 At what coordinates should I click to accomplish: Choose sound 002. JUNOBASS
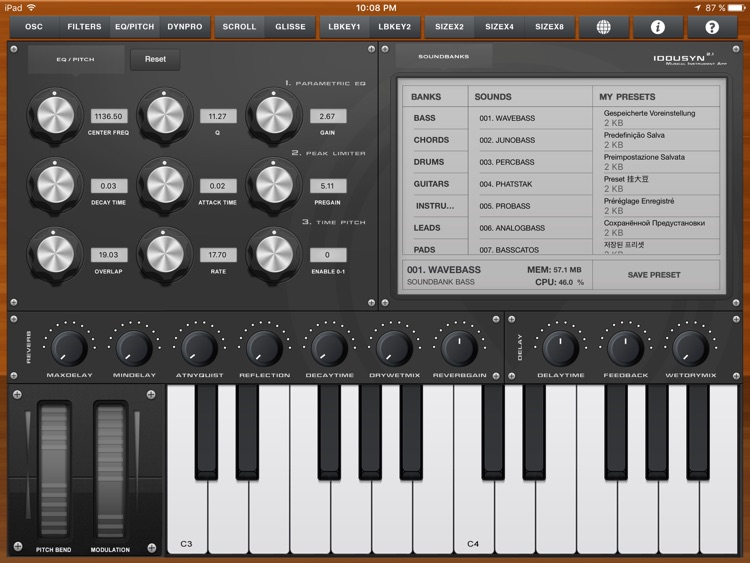click(x=530, y=140)
